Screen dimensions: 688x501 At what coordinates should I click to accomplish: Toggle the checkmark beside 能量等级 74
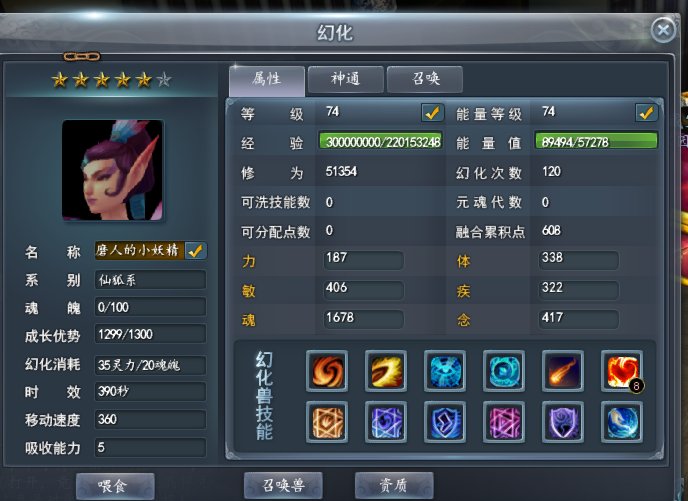tap(646, 113)
